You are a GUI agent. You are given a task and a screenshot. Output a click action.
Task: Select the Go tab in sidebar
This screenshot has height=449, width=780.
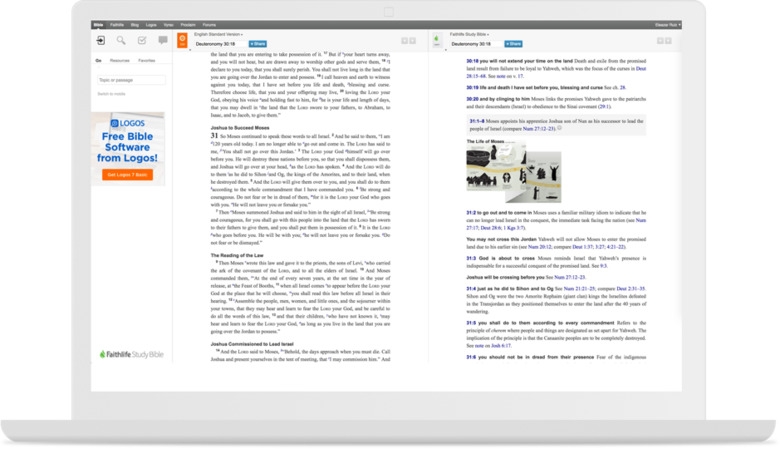click(98, 61)
